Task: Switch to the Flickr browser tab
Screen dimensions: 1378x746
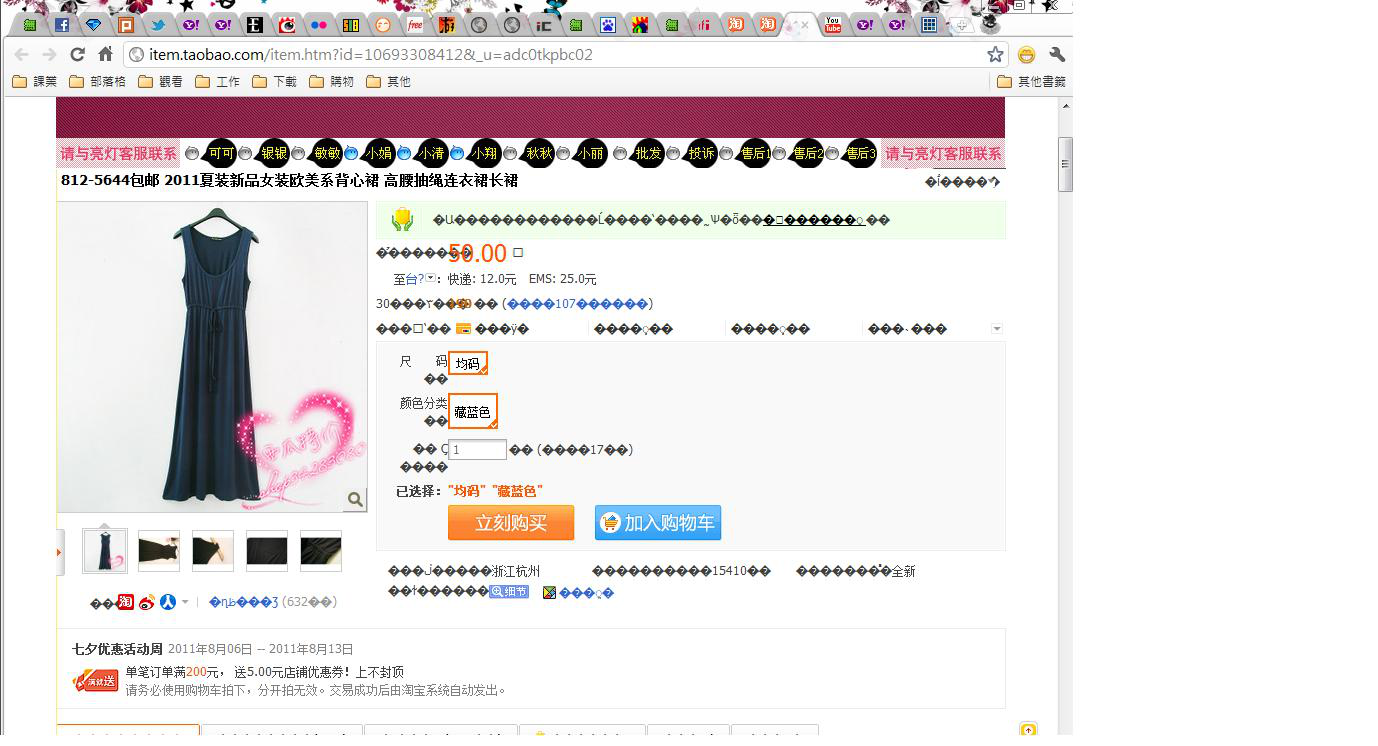Action: tap(319, 25)
